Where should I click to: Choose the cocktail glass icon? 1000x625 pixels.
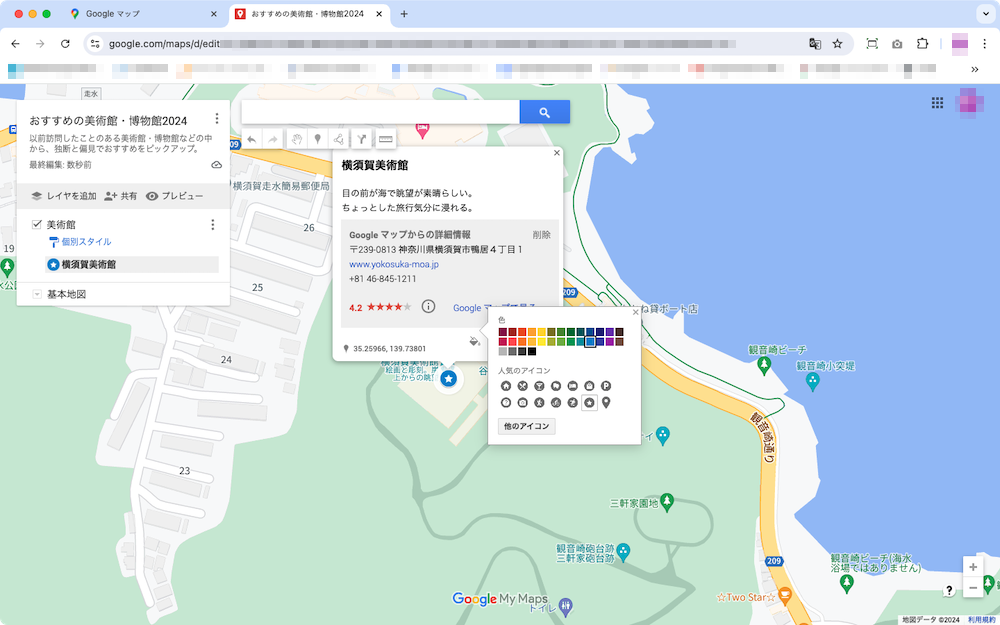(x=540, y=386)
